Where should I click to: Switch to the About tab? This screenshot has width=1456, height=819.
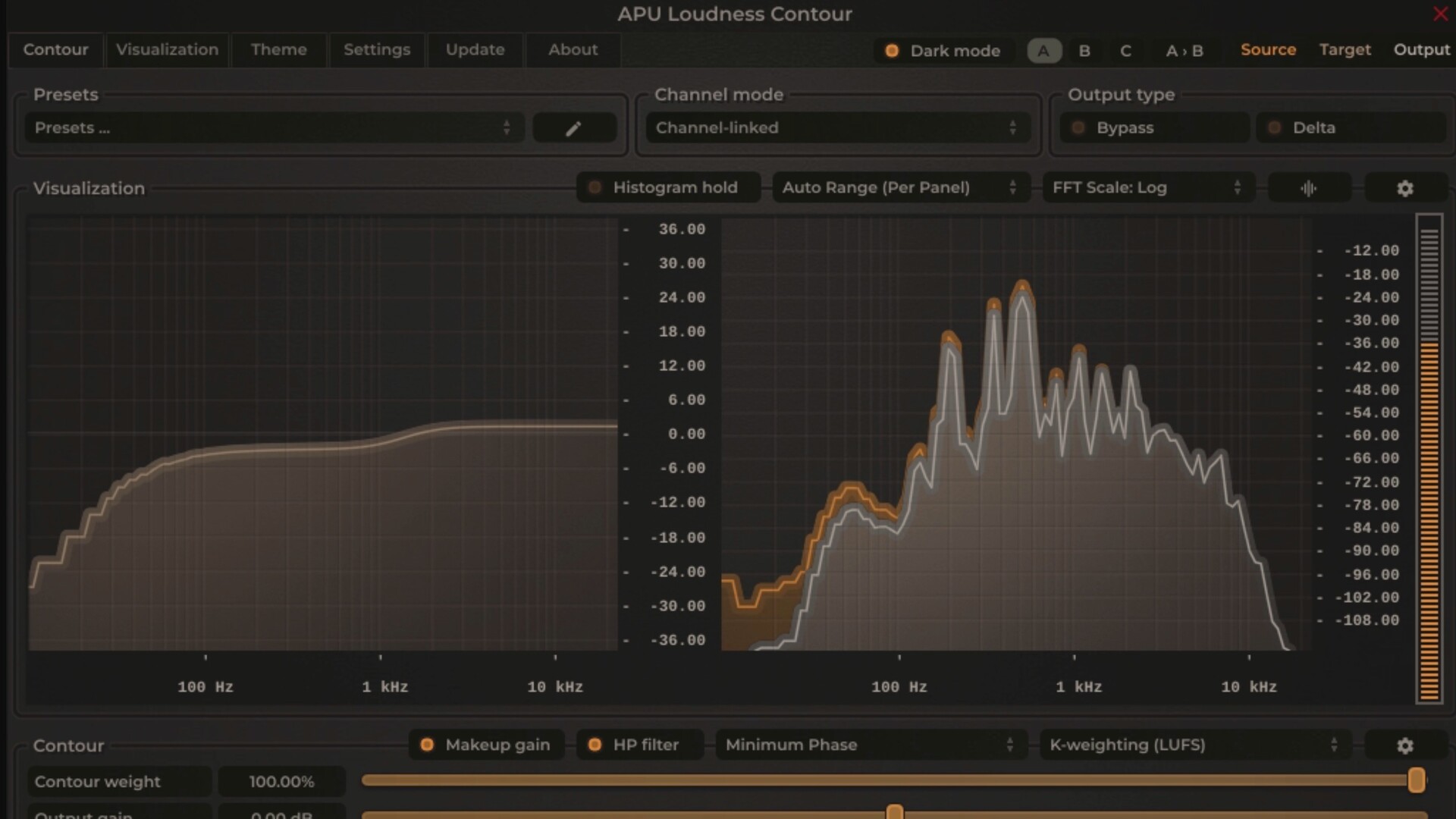573,50
